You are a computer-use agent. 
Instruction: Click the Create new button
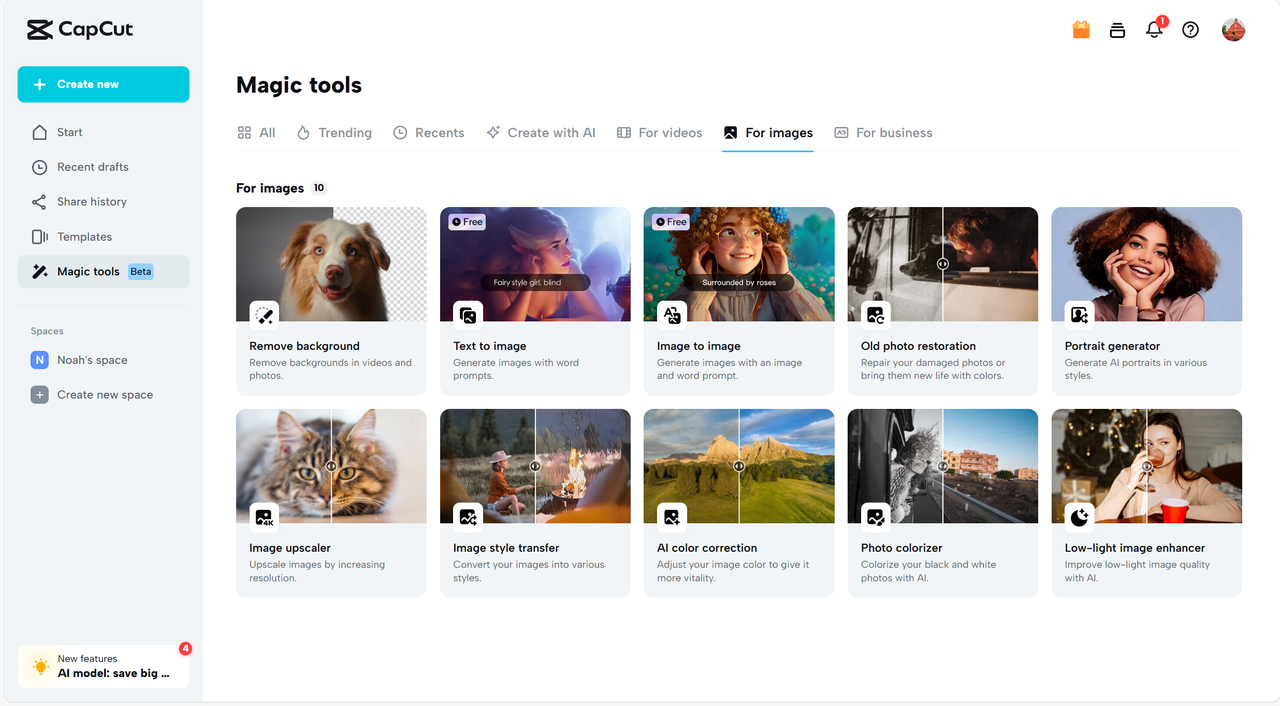(103, 84)
